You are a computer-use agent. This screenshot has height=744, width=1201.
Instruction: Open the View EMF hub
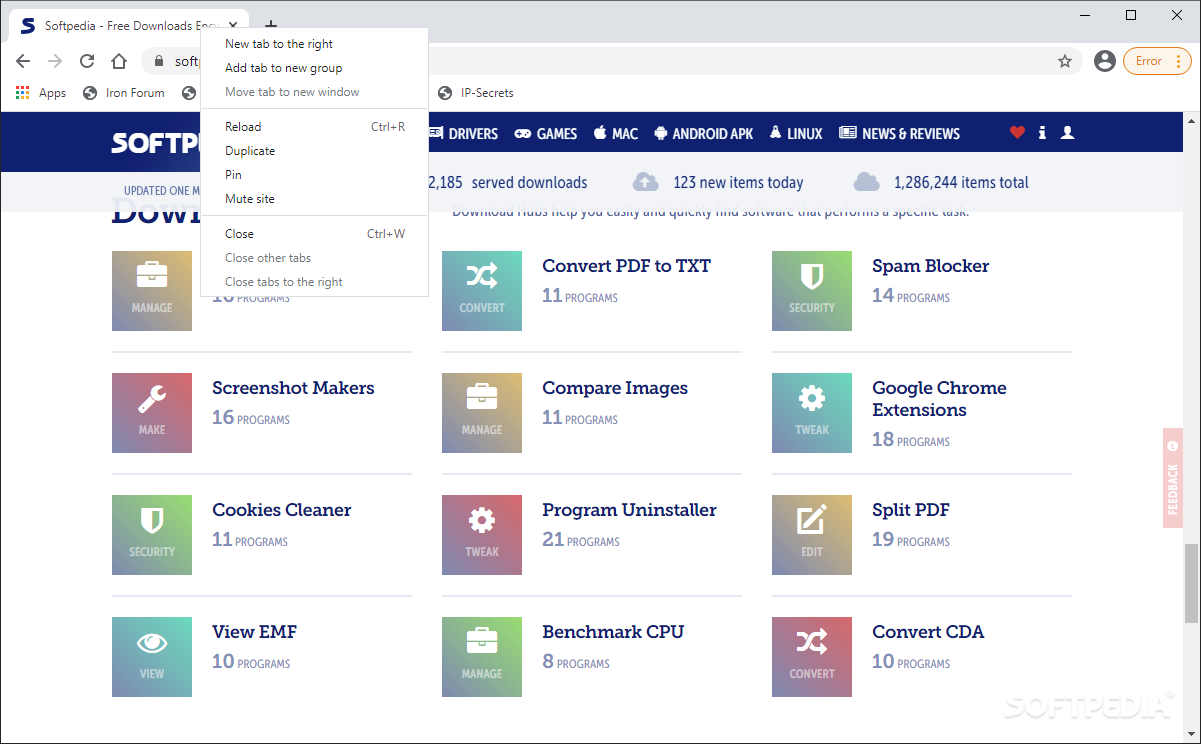click(254, 632)
